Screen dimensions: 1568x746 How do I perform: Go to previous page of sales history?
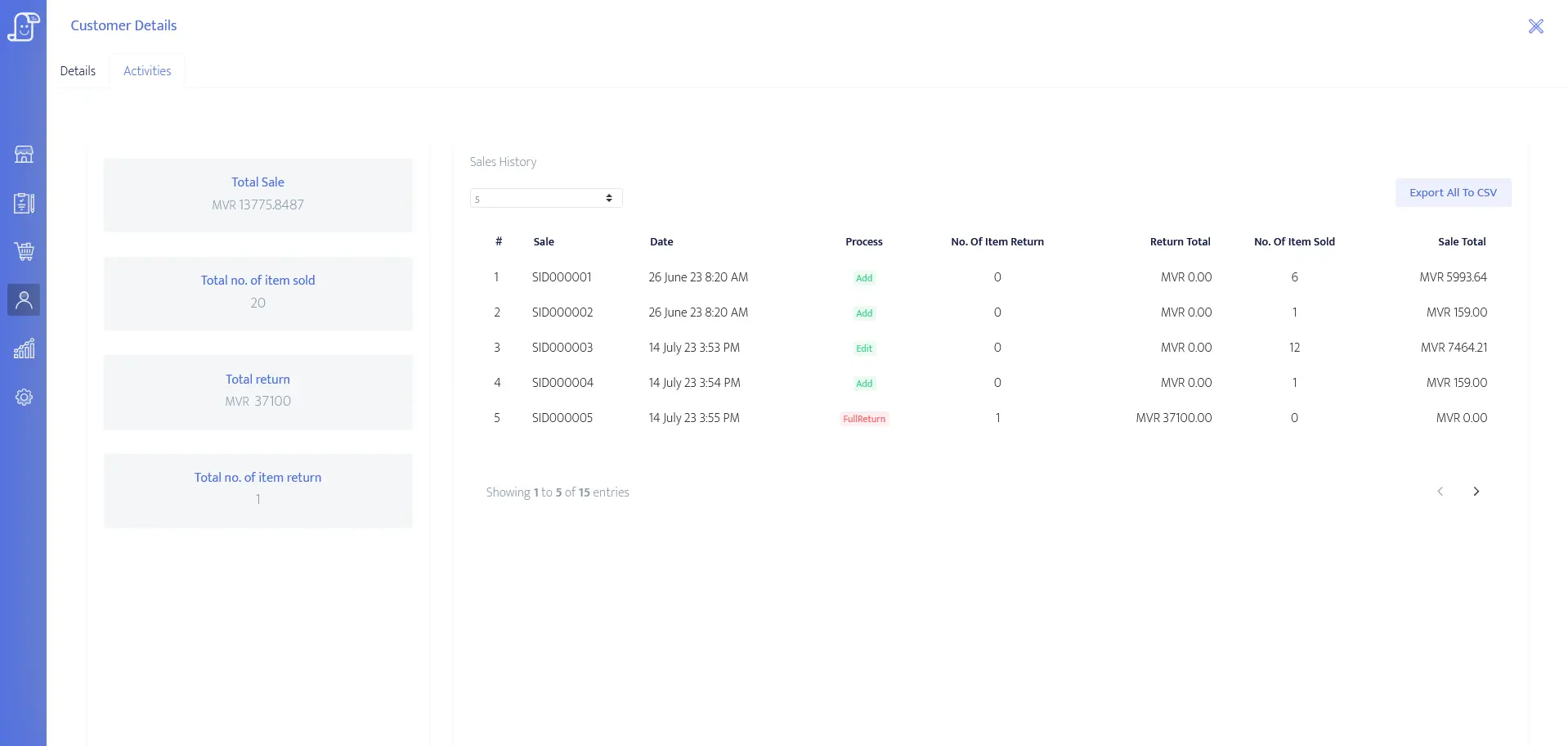(x=1440, y=492)
